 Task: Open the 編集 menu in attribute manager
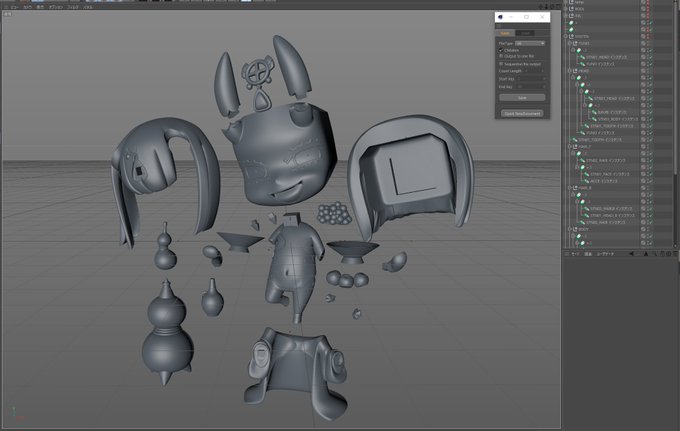[x=588, y=254]
